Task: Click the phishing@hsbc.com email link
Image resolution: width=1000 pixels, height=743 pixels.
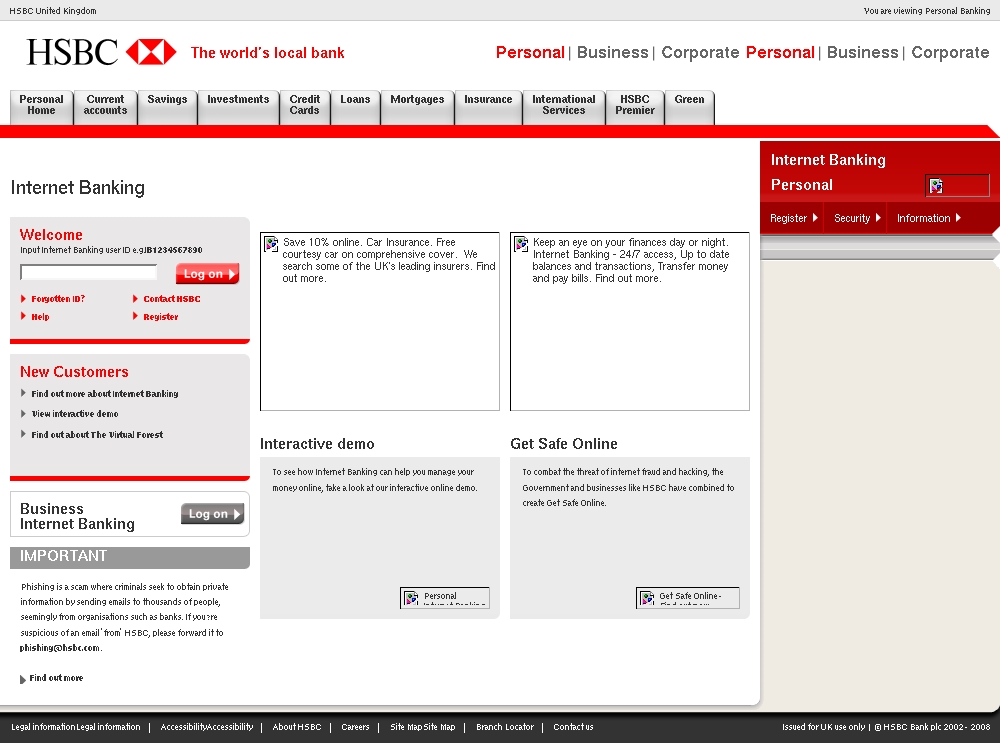Action: click(60, 647)
